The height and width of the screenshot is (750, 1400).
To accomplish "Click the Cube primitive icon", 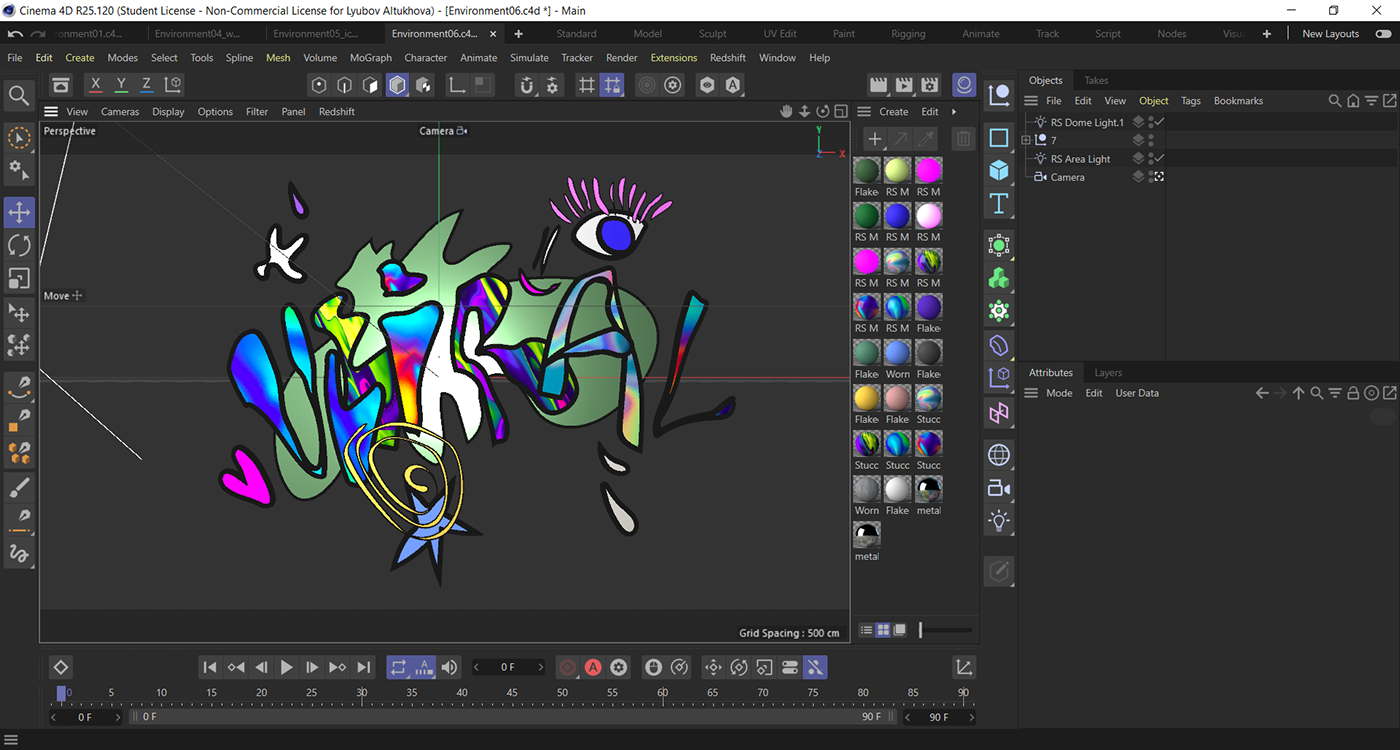I will (x=998, y=170).
